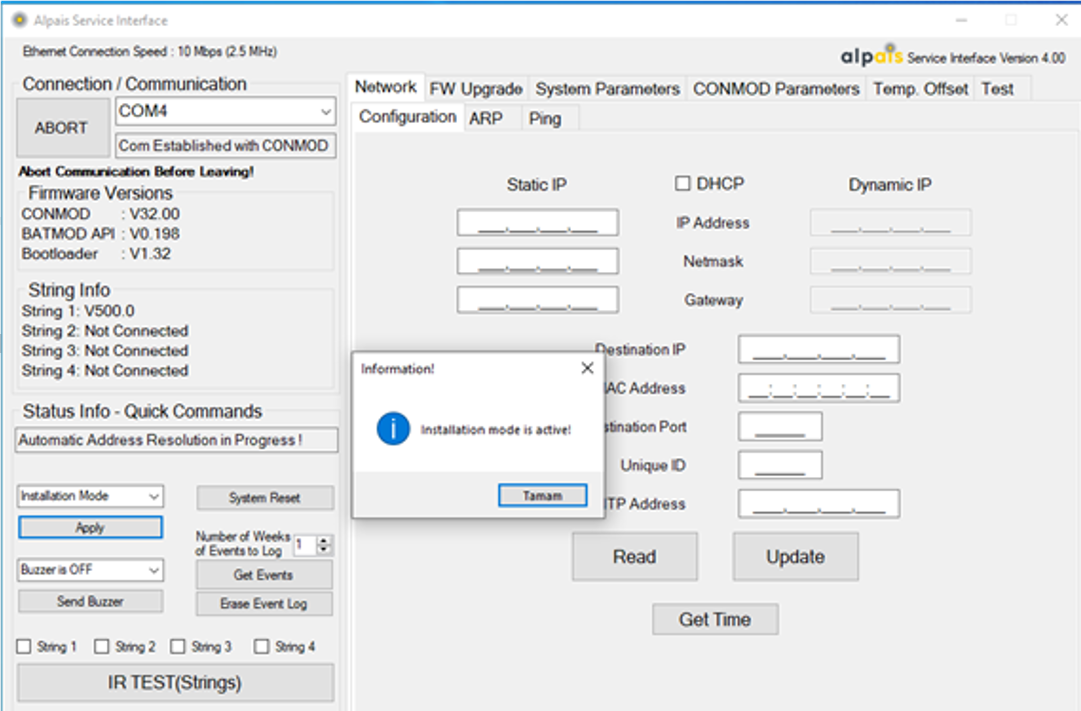Image resolution: width=1081 pixels, height=711 pixels.
Task: Click the Static Gateway field
Action: coord(538,300)
